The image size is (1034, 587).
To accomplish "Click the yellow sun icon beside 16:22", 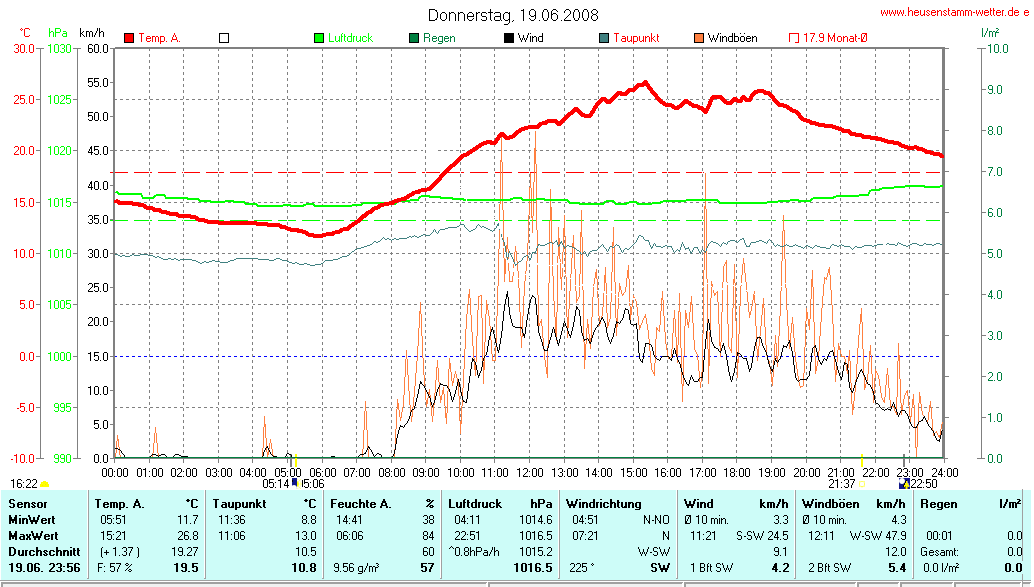I will [45, 484].
